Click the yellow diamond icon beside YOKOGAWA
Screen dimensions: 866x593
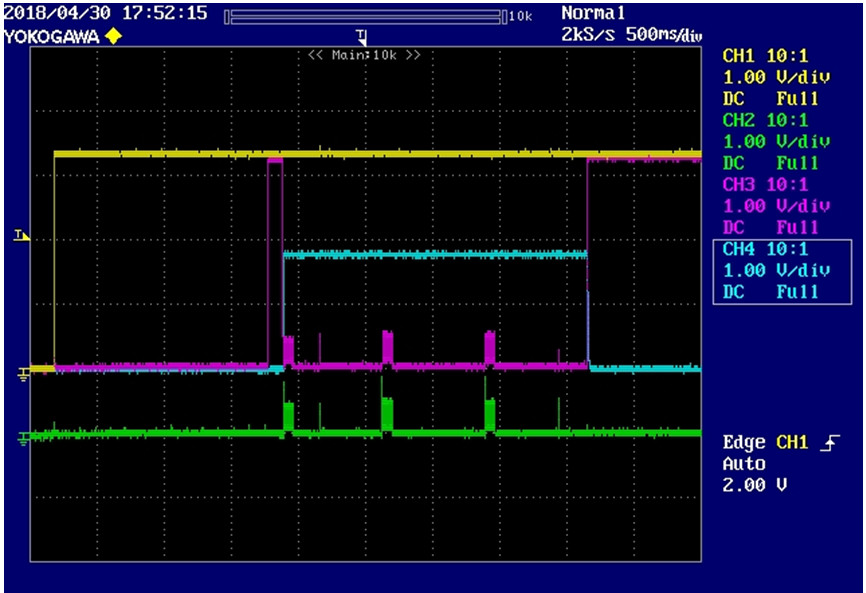(113, 37)
